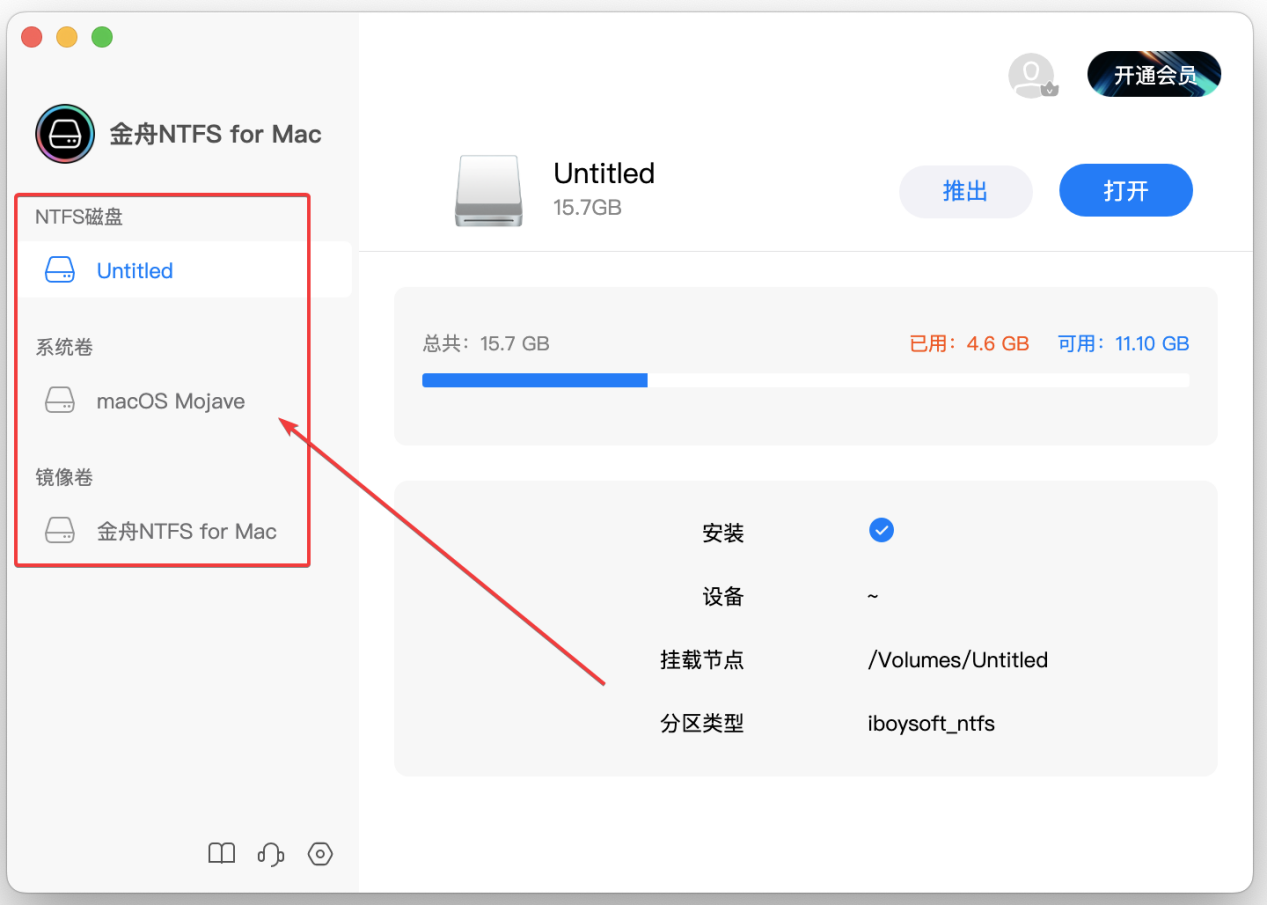
Task: Open the disk with 打开 button
Action: [x=1126, y=191]
